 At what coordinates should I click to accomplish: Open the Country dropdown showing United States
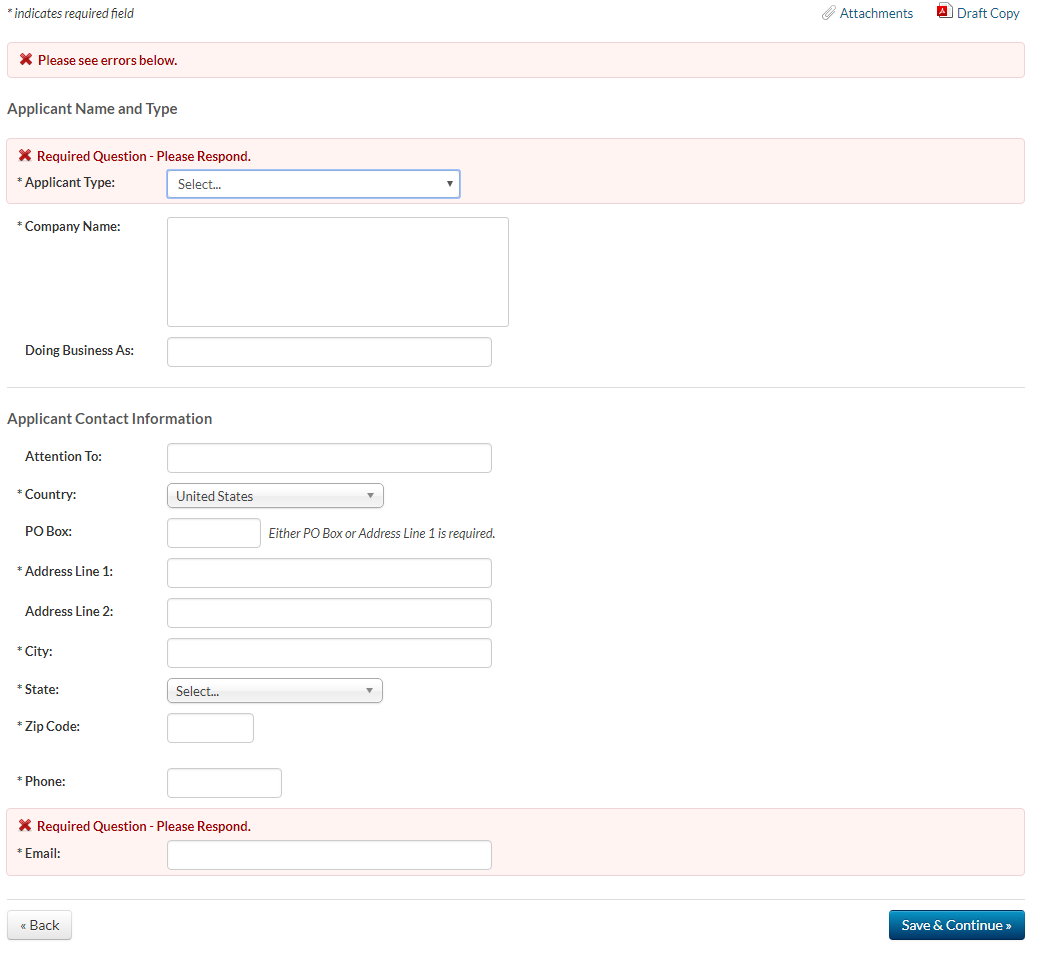click(275, 496)
